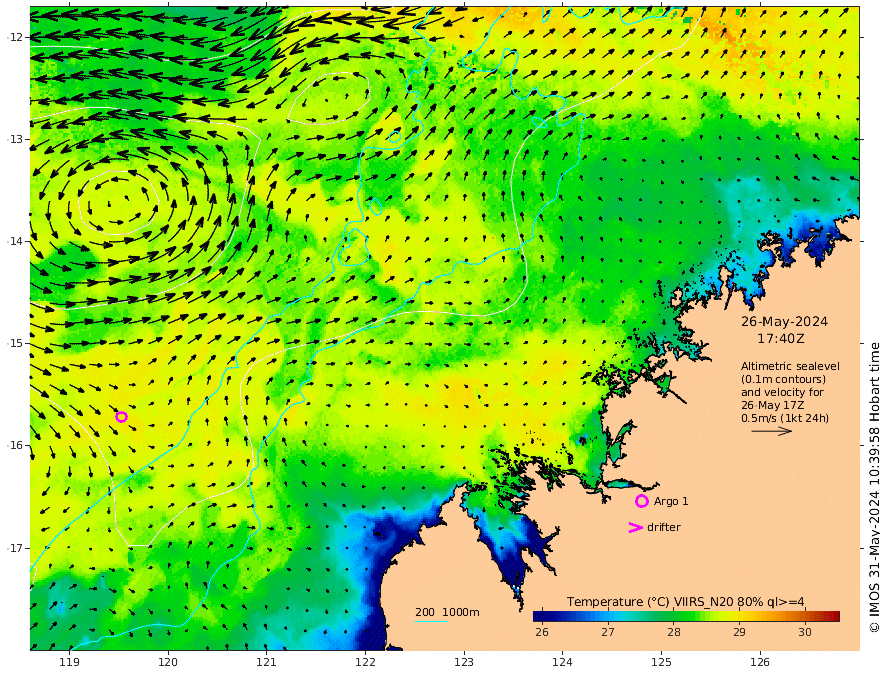Click the latitude axis label -16
This screenshot has height=680, width=880.
[15, 445]
